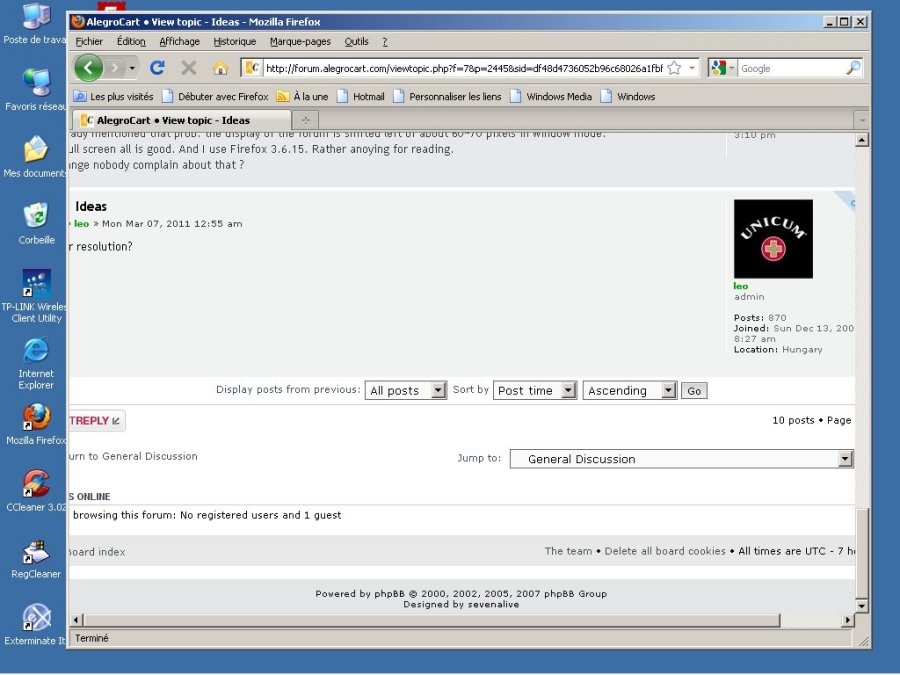The height and width of the screenshot is (675, 900).
Task: Open the 'Post time' sort dropdown
Action: coord(535,391)
